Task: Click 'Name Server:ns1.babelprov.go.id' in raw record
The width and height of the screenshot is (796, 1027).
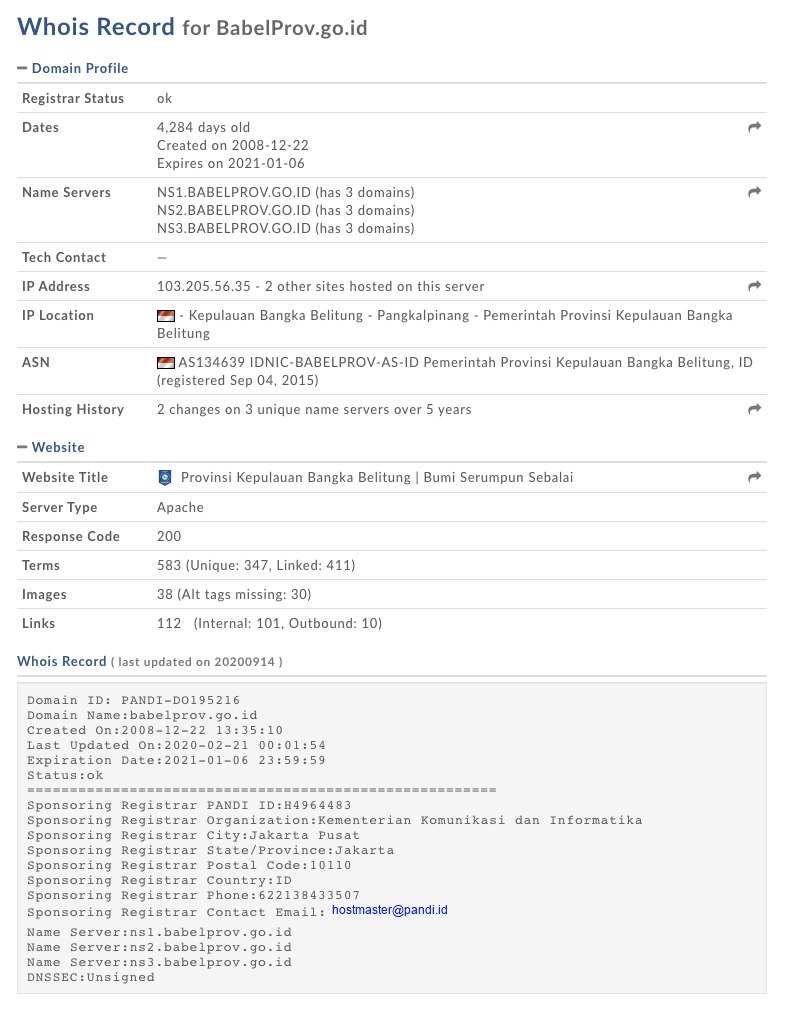Action: coord(159,932)
